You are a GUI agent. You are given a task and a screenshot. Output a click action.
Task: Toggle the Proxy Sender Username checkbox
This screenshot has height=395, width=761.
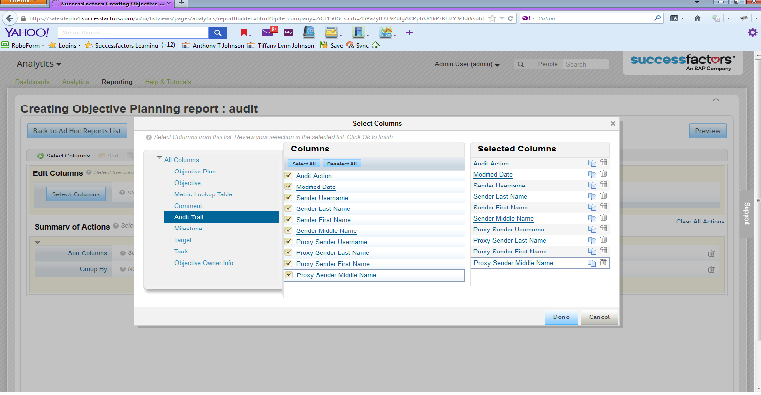288,241
